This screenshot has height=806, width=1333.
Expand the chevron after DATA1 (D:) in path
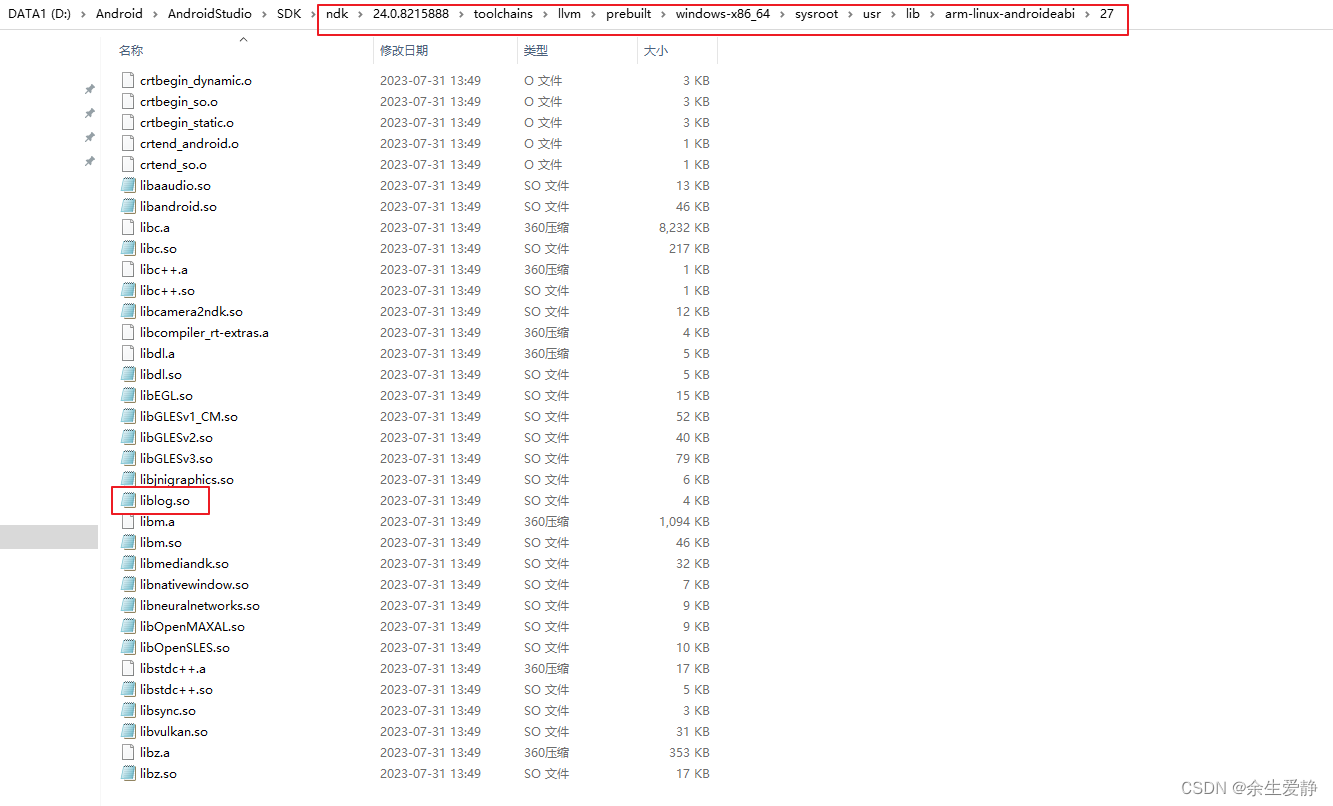pos(83,14)
